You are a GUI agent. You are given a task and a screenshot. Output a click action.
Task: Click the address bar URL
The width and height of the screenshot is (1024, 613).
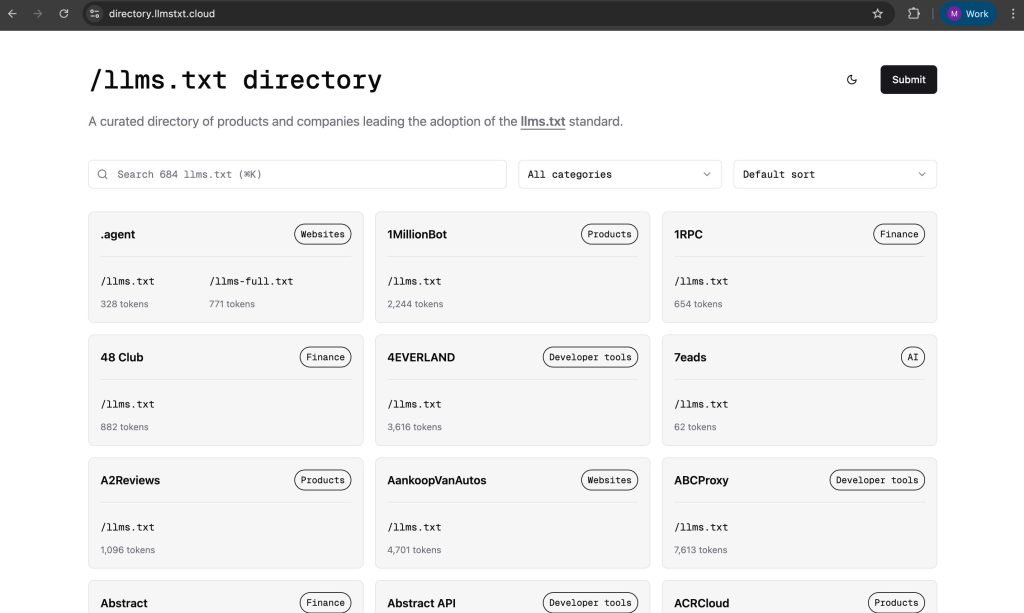pyautogui.click(x=162, y=14)
